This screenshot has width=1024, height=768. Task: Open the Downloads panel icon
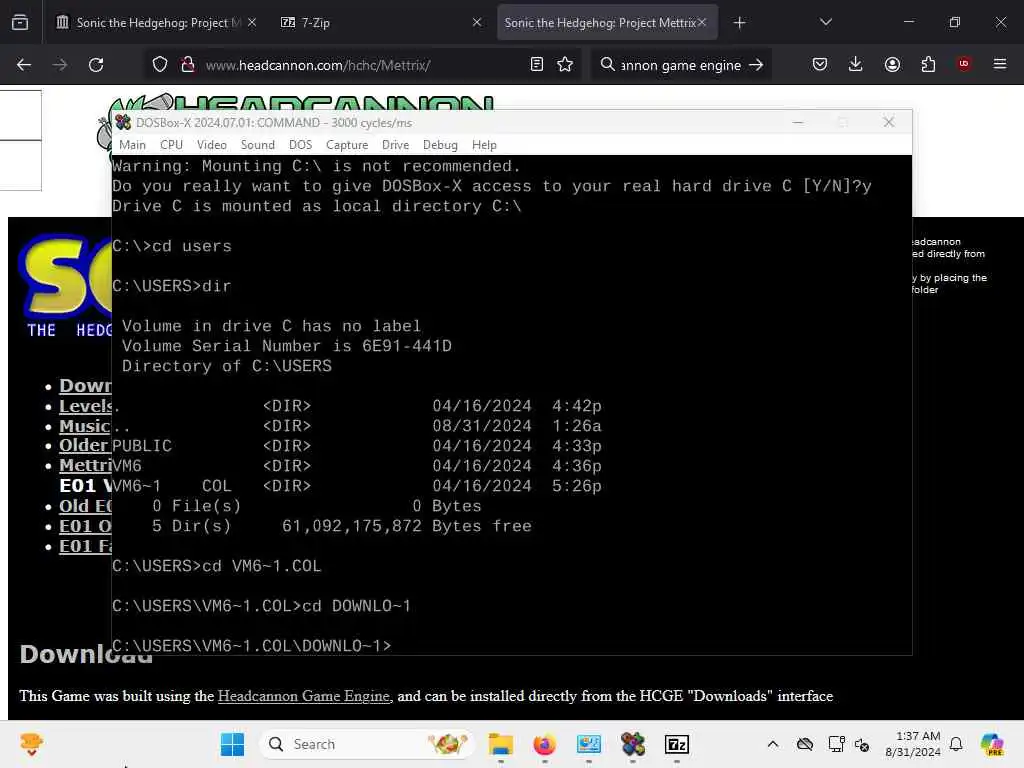point(856,64)
